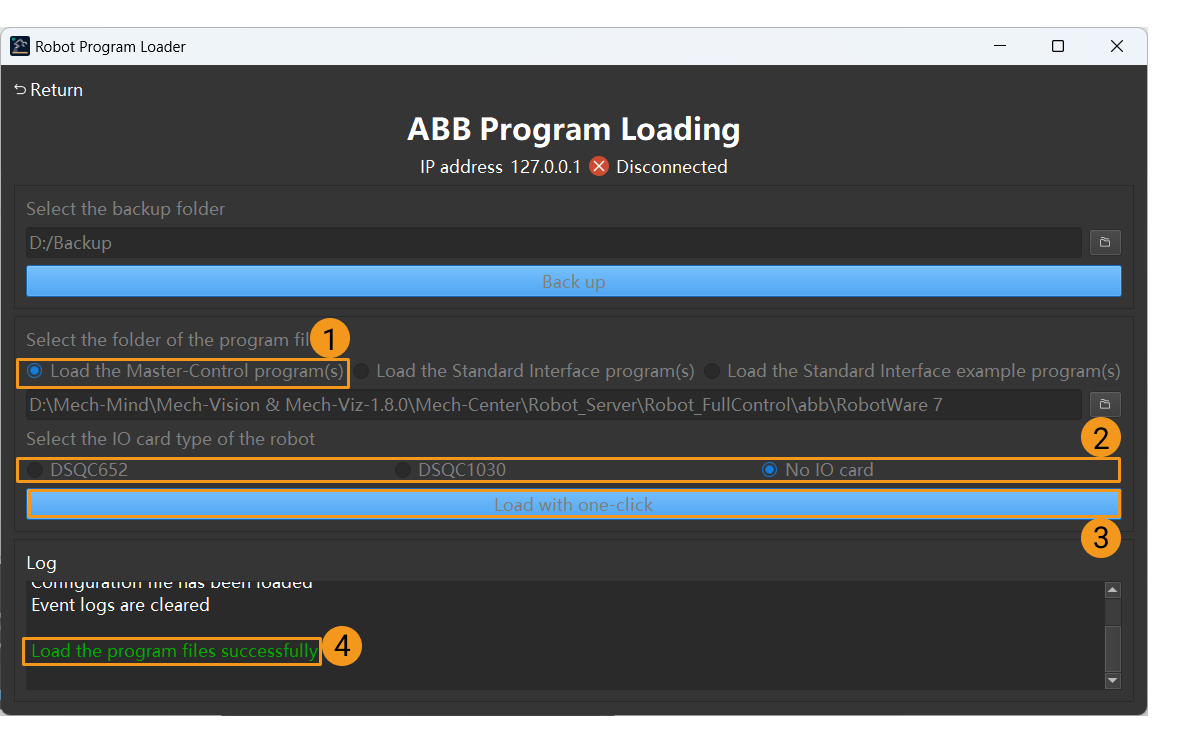This screenshot has height=750, width=1195.
Task: Click the red disconnected status icon
Action: point(598,167)
